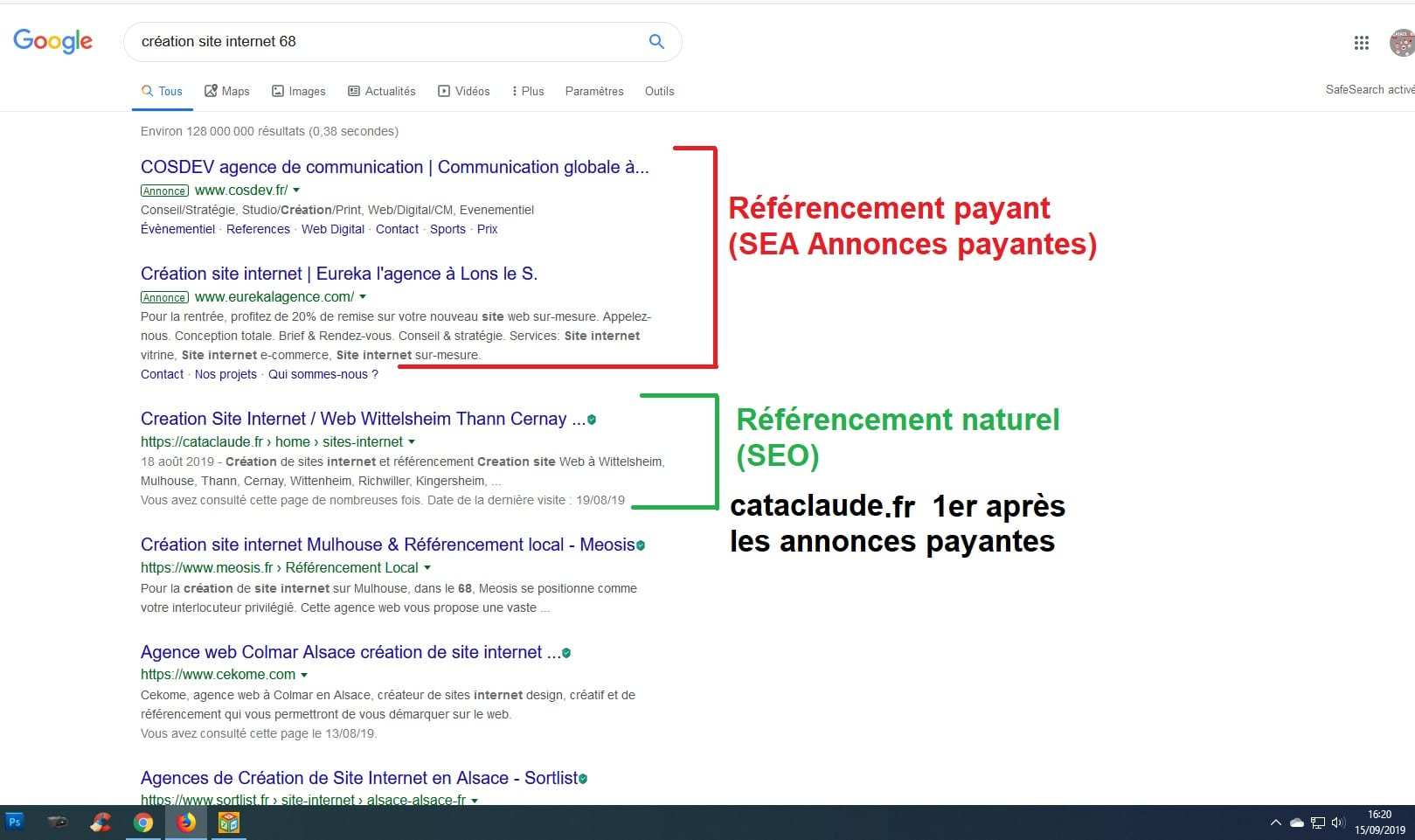Click the References sitelink under COSDEV
Viewport: 1415px width, 840px height.
point(258,229)
